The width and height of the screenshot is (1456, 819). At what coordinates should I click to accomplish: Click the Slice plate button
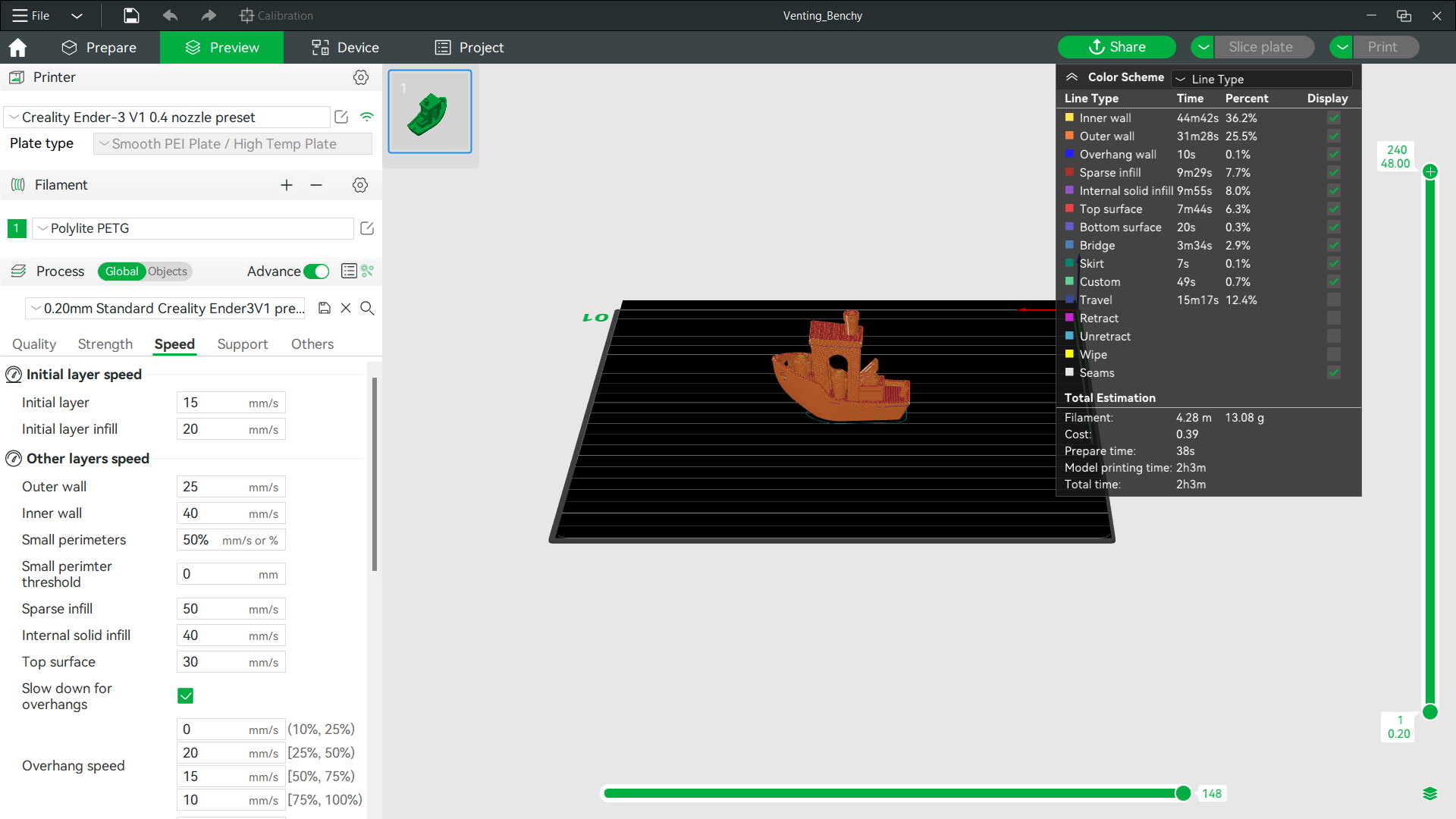coord(1264,47)
